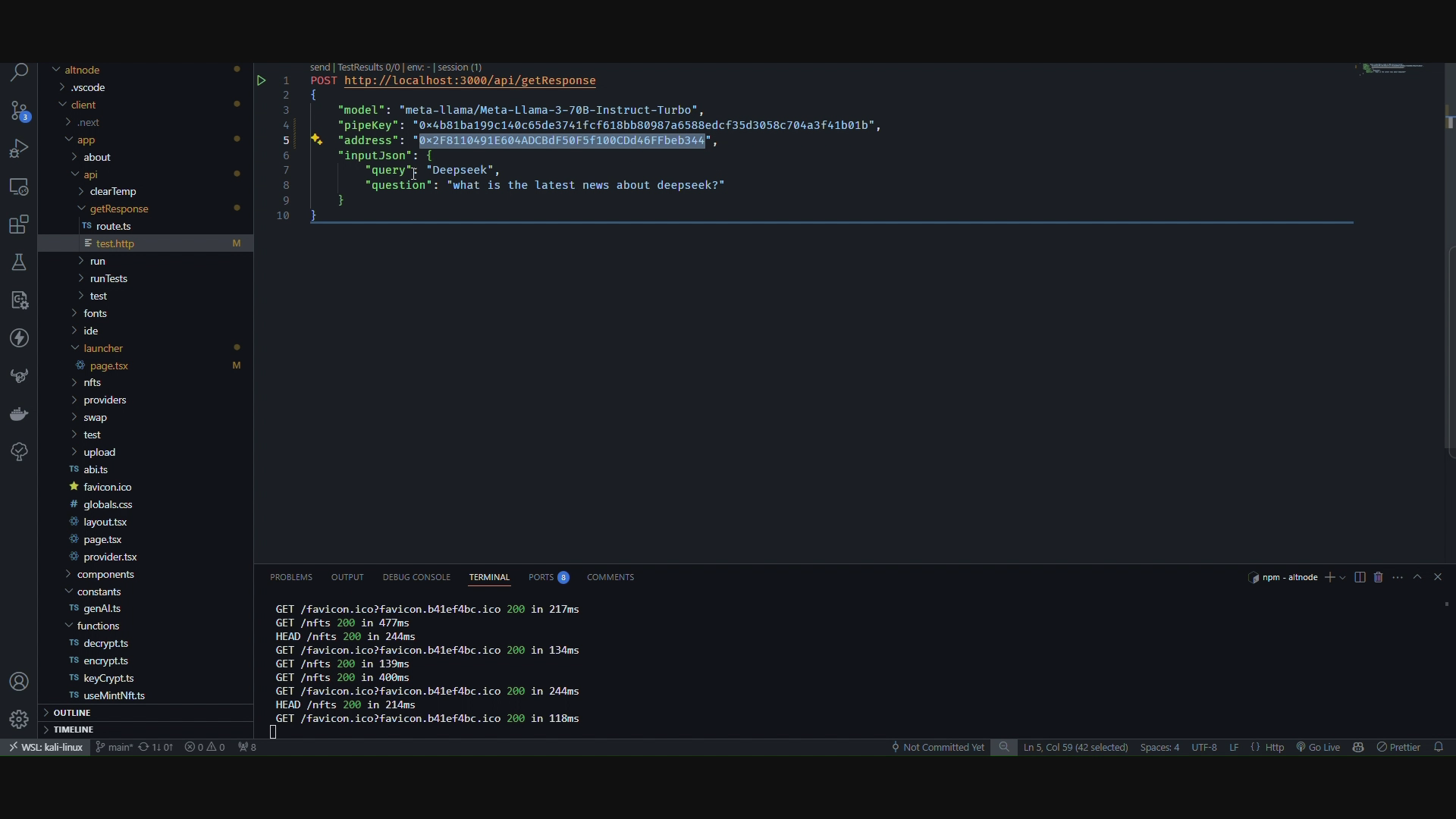Viewport: 1456px width, 819px height.
Task: Kill terminal with the trash icon
Action: coord(1379,578)
